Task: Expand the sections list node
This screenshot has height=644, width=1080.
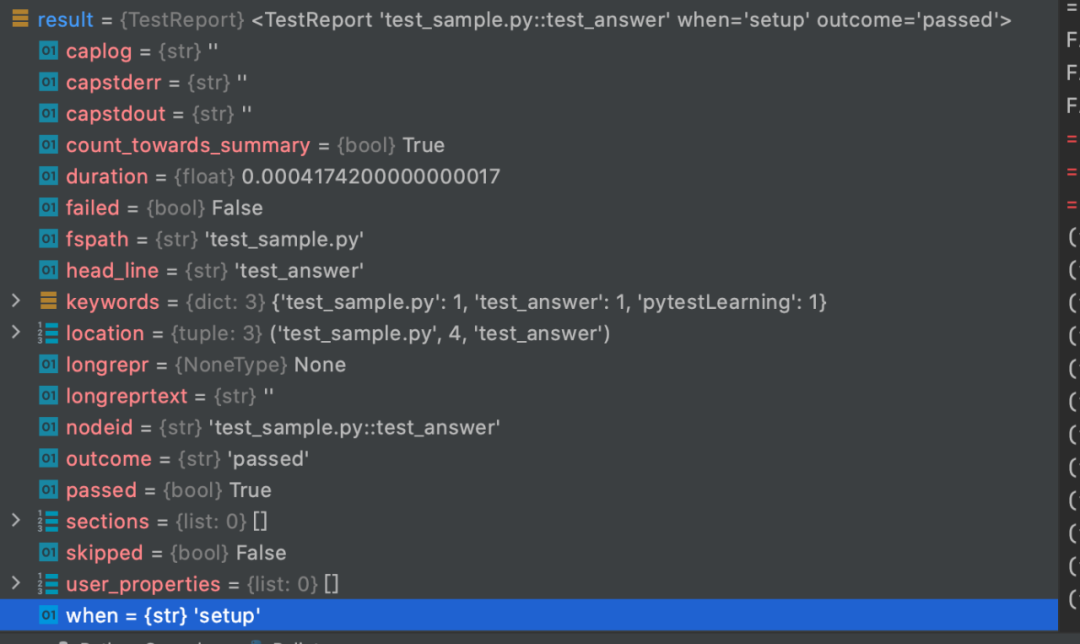Action: [15, 520]
